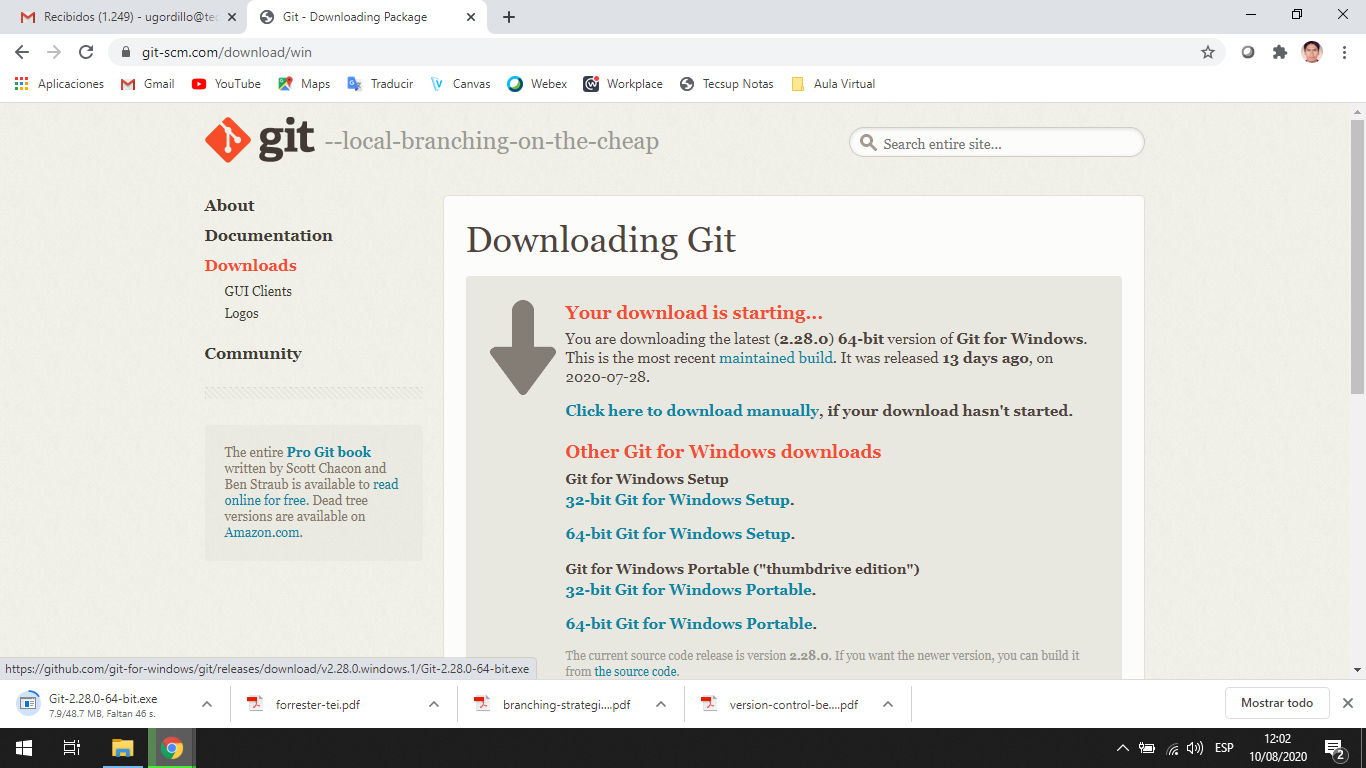Open the Logos page
Screen dimensions: 1366x768
pyautogui.click(x=241, y=313)
